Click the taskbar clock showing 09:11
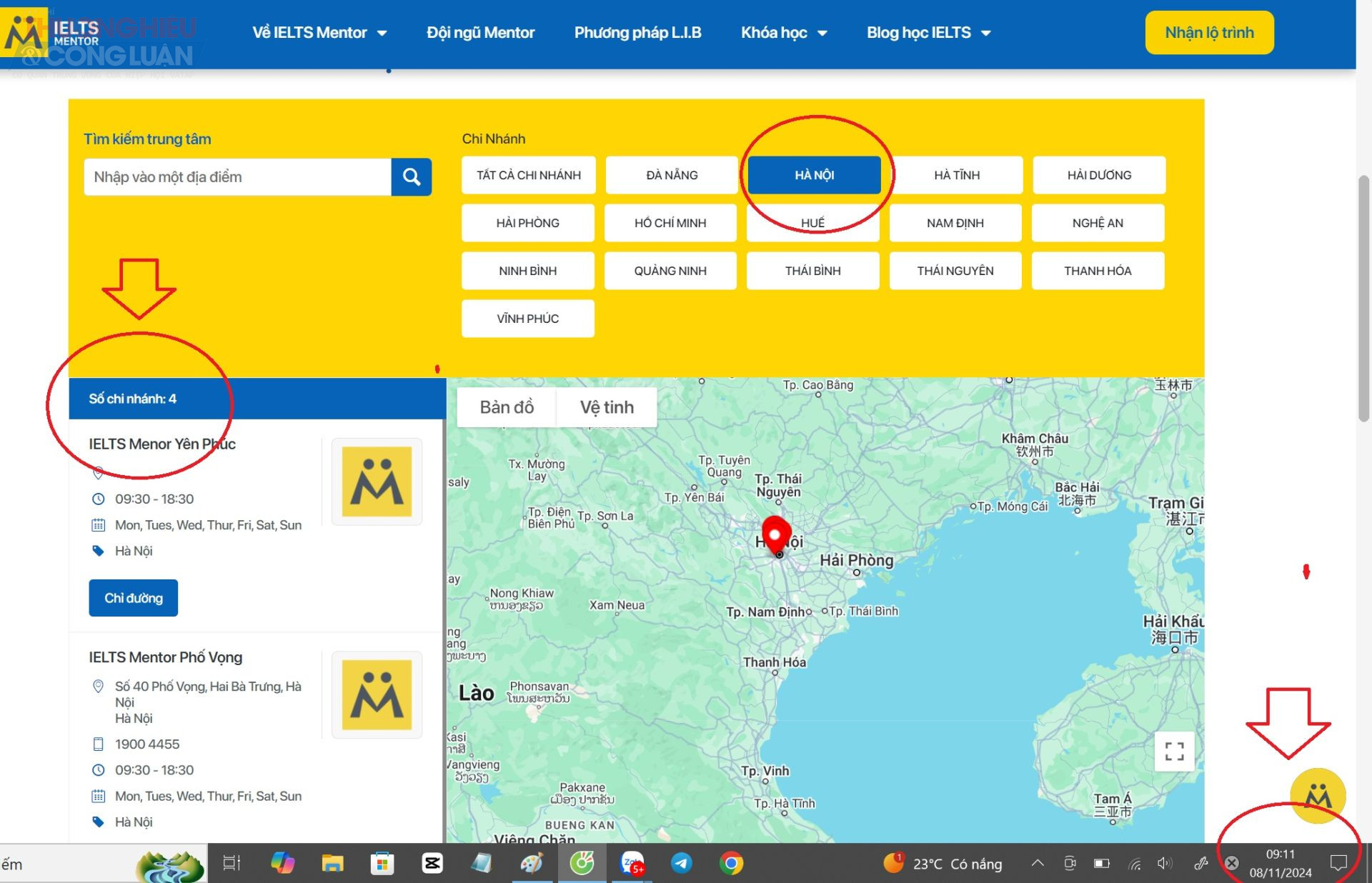Screen dimensions: 1372x883 (x=1281, y=863)
